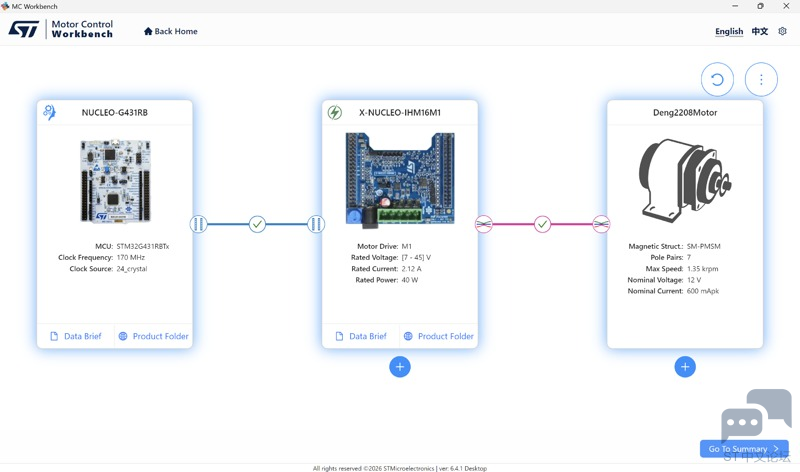This screenshot has height=472, width=800.
Task: Click the motor-phase connector icon right of X-NUCLEO-IHM16M1
Action: (484, 224)
